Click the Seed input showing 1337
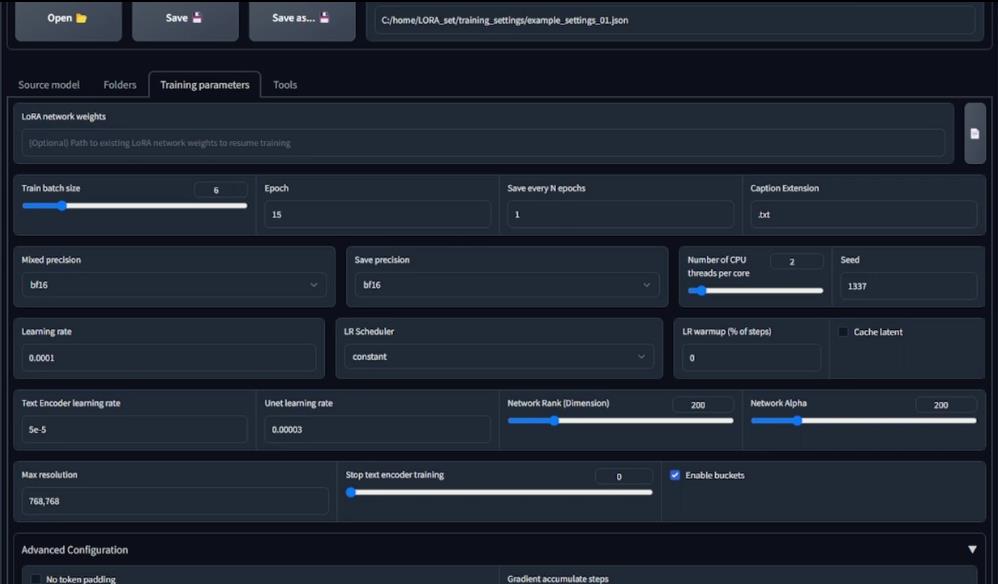The width and height of the screenshot is (998, 584). click(907, 286)
